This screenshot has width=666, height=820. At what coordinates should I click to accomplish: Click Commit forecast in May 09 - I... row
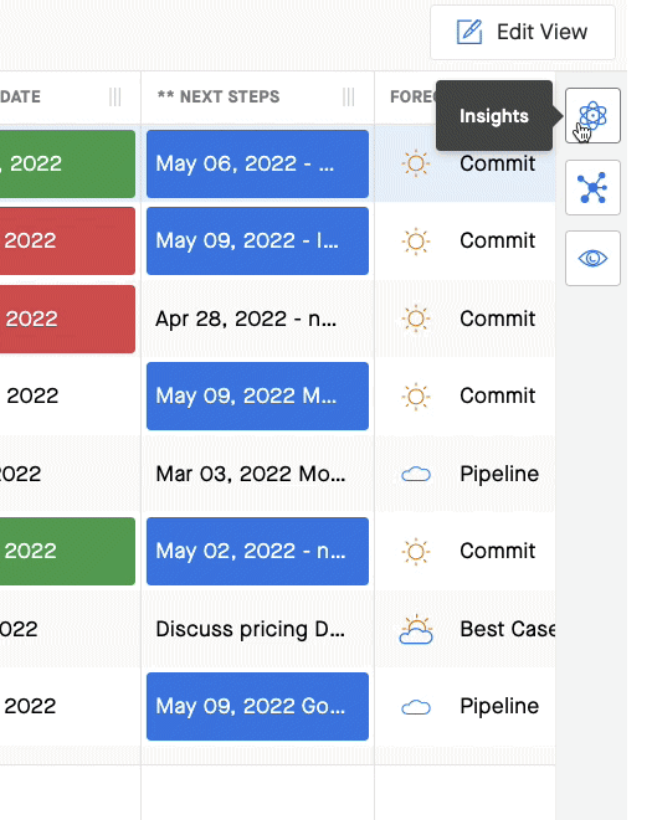coord(497,241)
